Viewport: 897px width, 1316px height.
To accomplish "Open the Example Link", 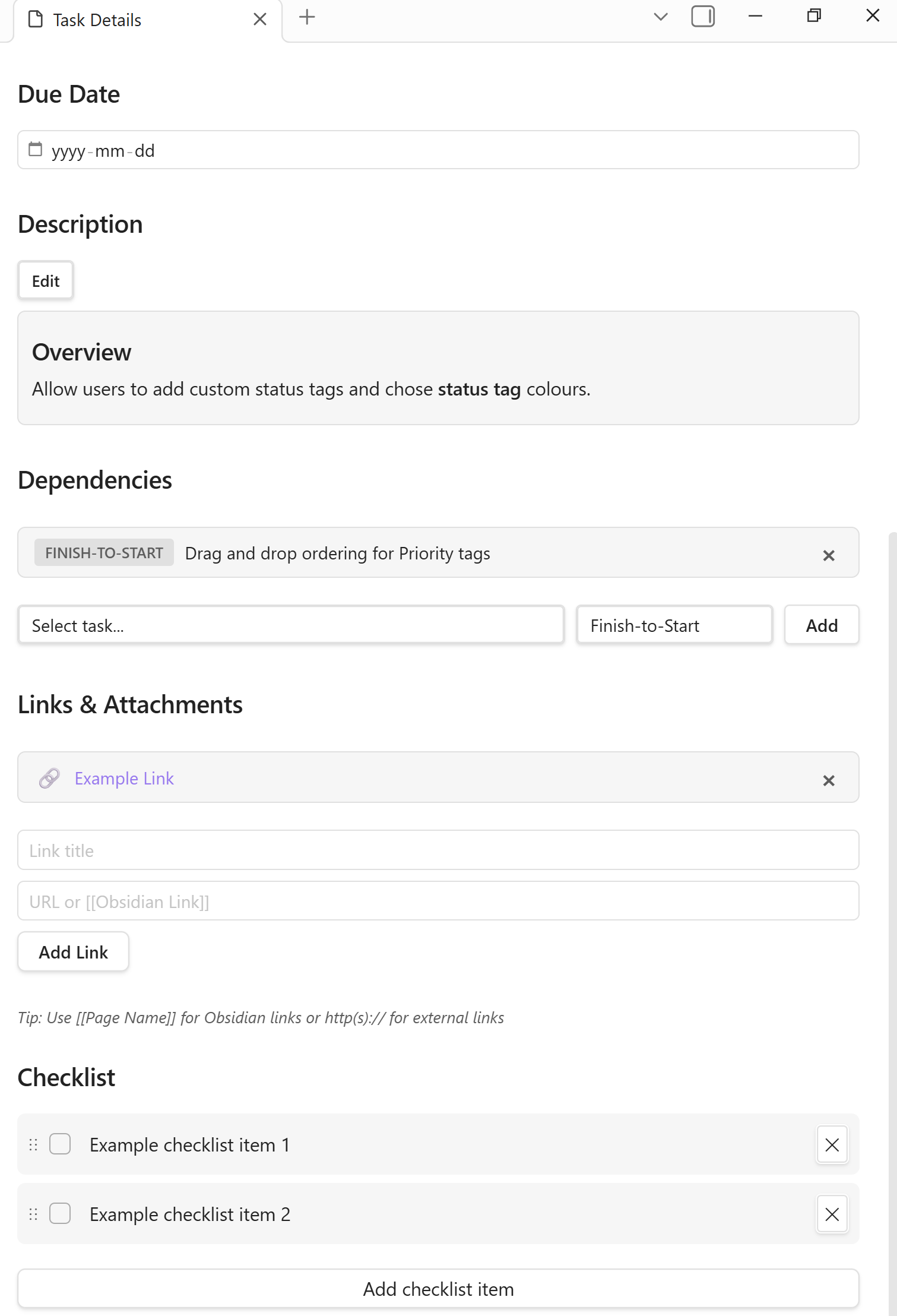I will (124, 778).
